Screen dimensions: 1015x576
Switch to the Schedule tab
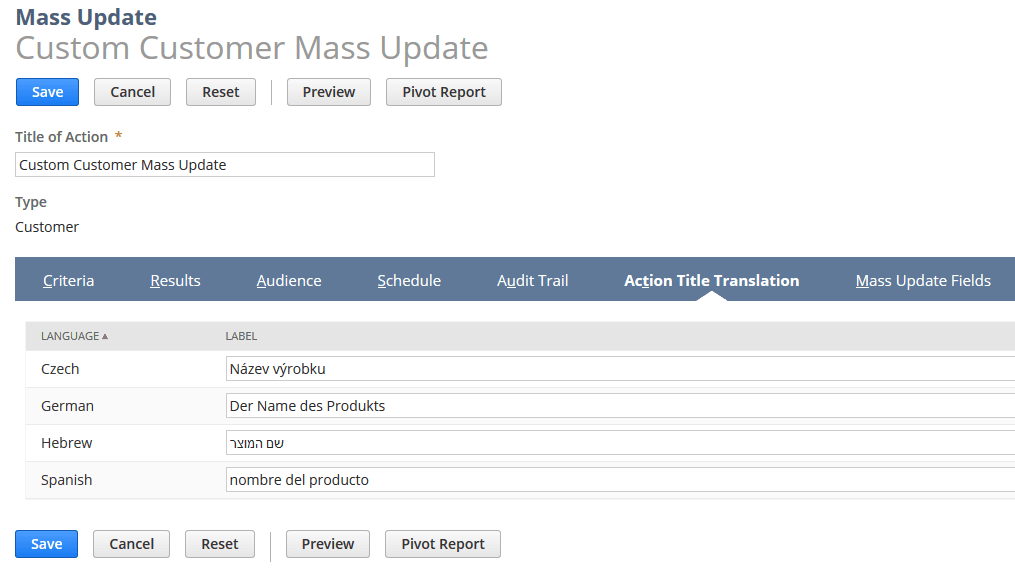pyautogui.click(x=408, y=280)
